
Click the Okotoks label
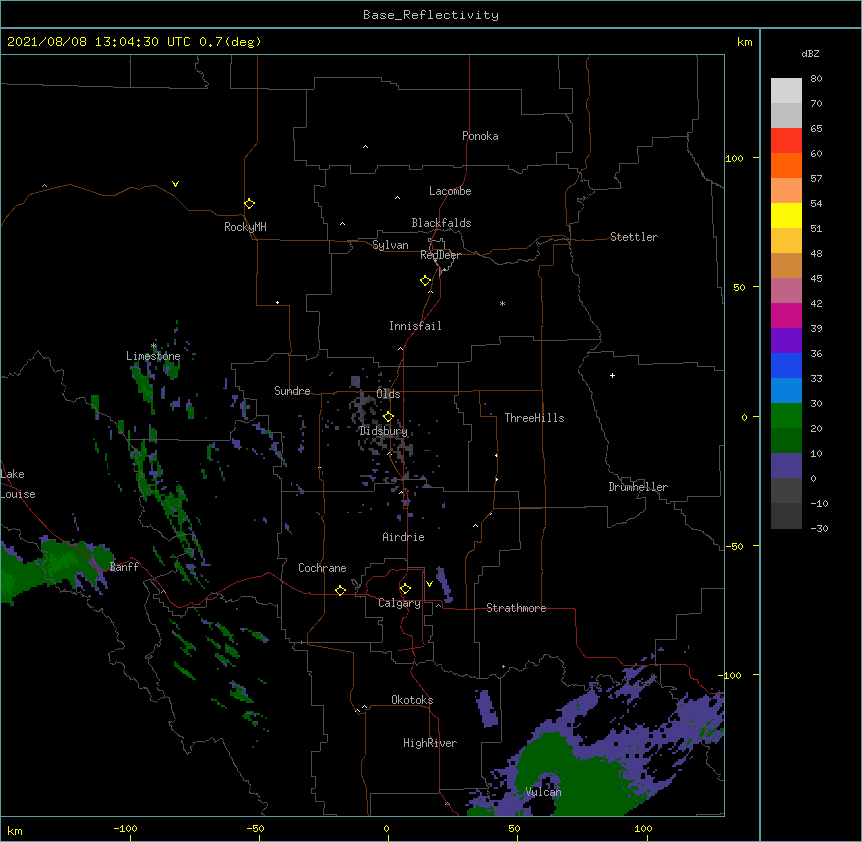pos(412,700)
